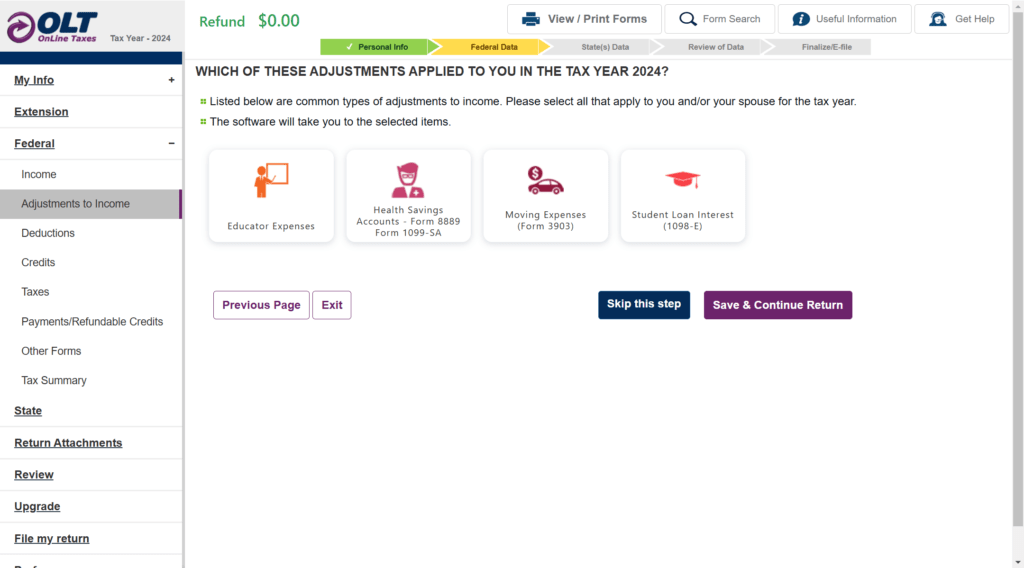
Task: Choose the Health Savings Accounts doctor icon
Action: pyautogui.click(x=408, y=180)
